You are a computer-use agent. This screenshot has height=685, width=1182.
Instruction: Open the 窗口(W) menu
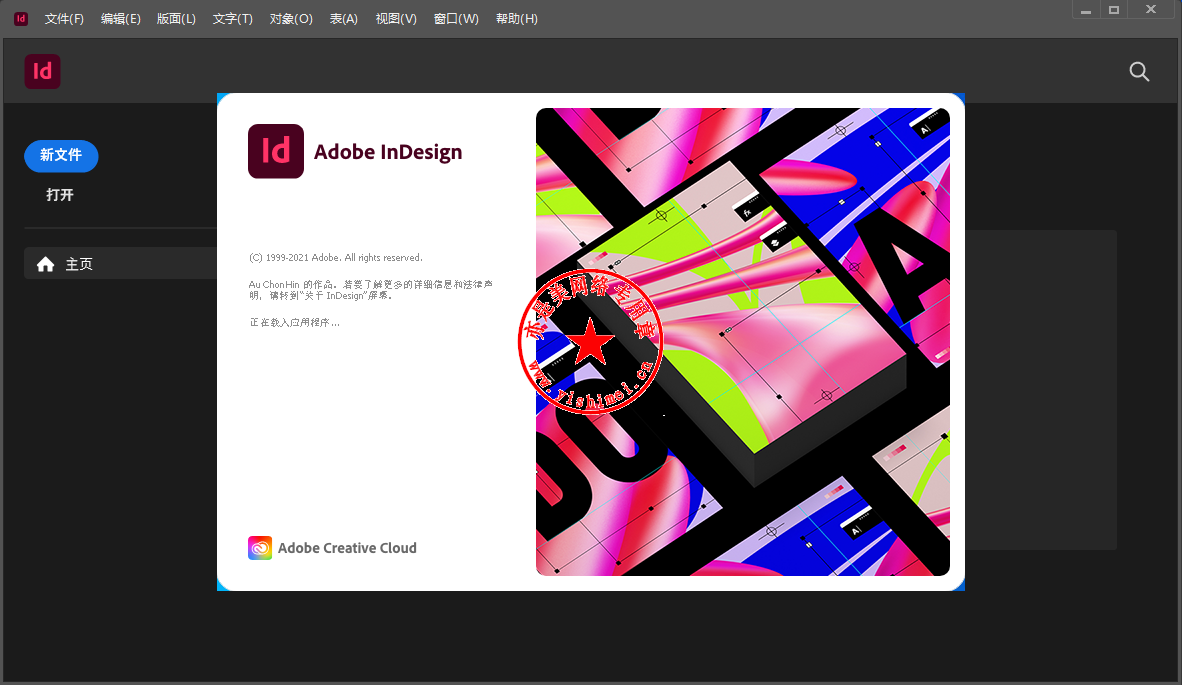456,19
